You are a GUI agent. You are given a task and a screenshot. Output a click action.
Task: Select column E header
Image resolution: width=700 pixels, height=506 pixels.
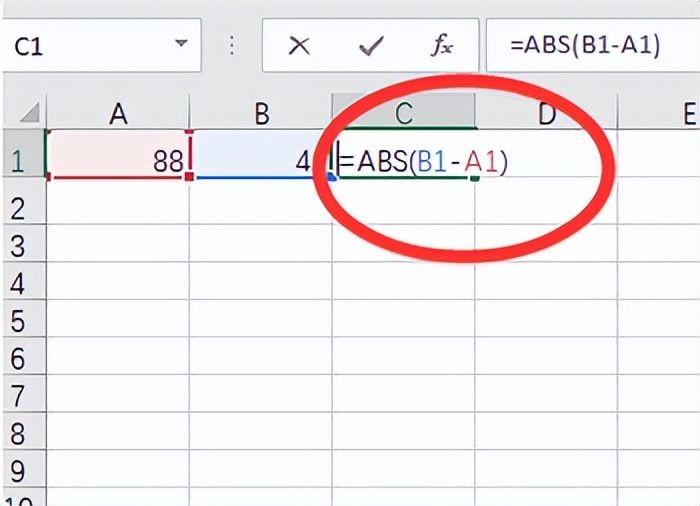pyautogui.click(x=659, y=113)
